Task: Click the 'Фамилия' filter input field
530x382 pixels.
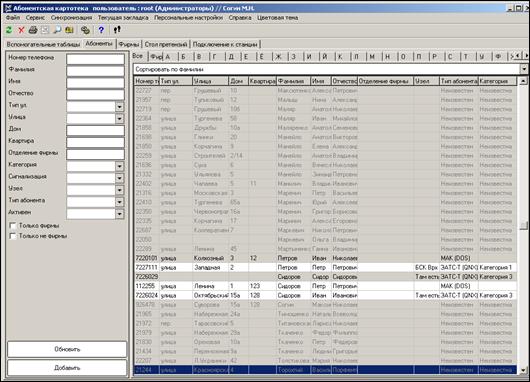Action: [95, 71]
